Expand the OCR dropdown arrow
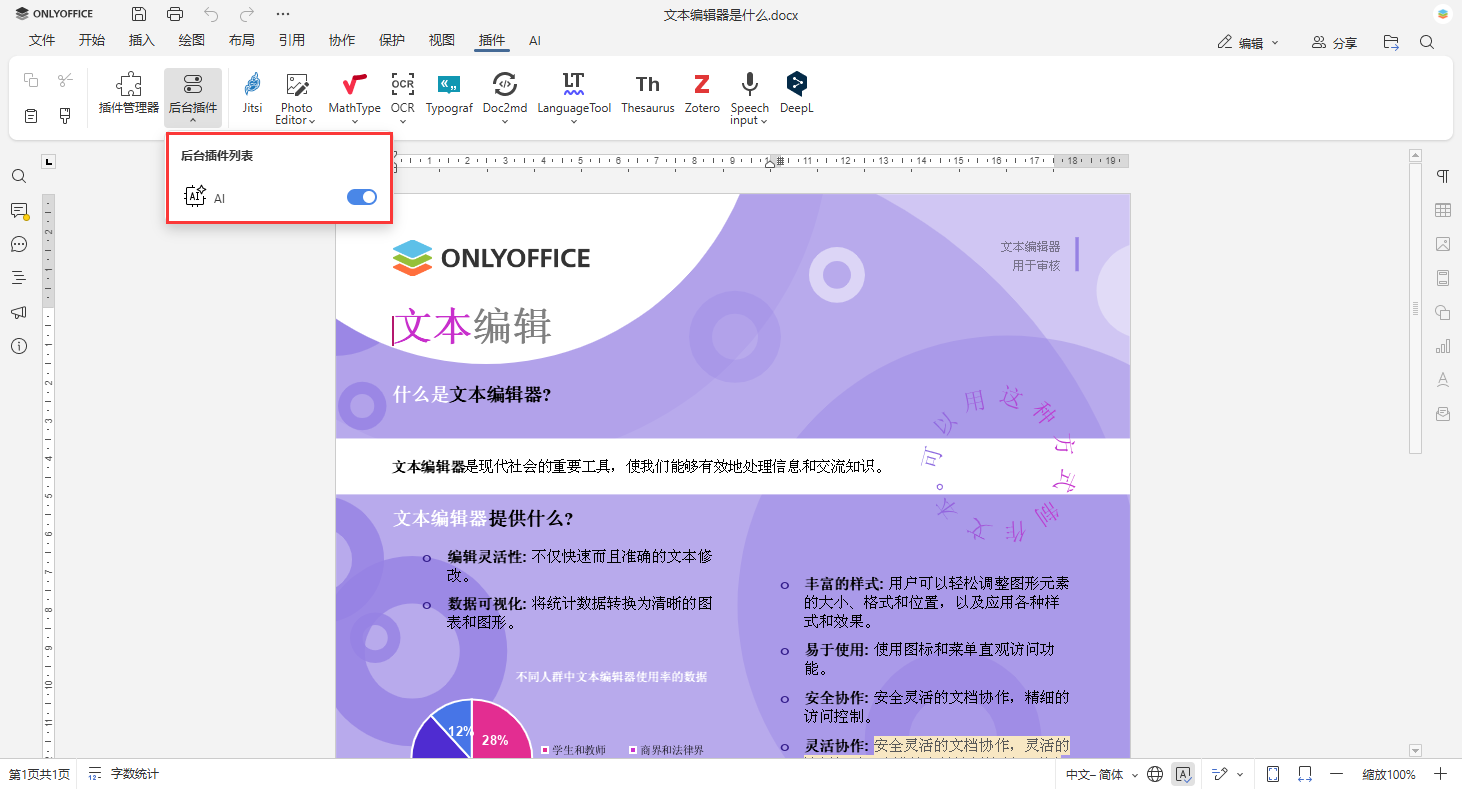Viewport: 1462px width, 789px height. (402, 121)
